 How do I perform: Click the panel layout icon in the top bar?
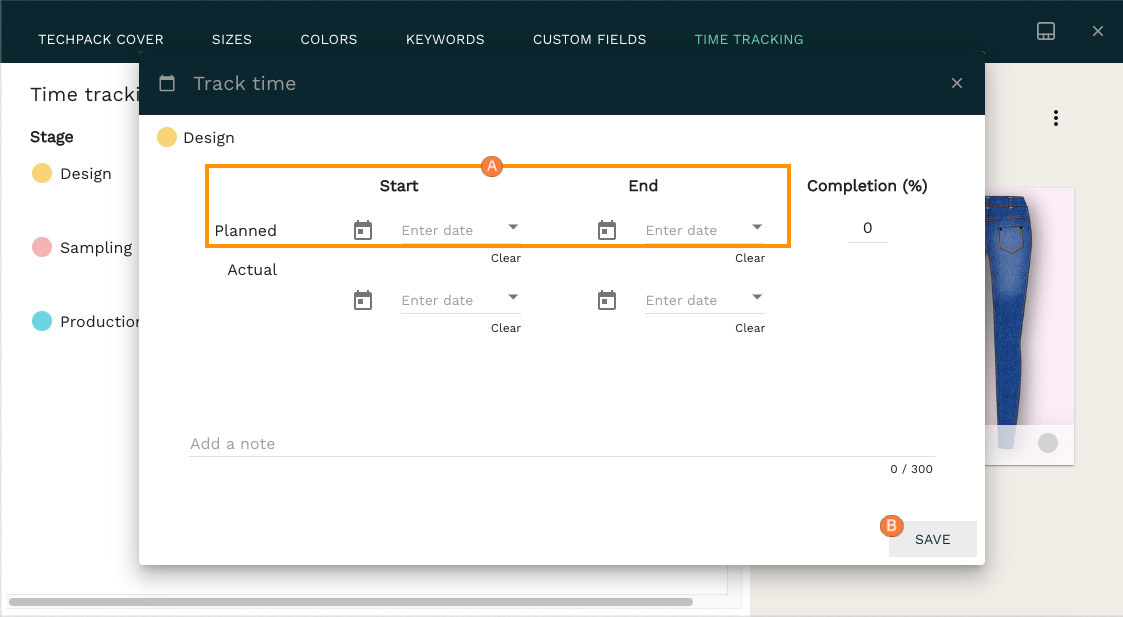point(1046,31)
